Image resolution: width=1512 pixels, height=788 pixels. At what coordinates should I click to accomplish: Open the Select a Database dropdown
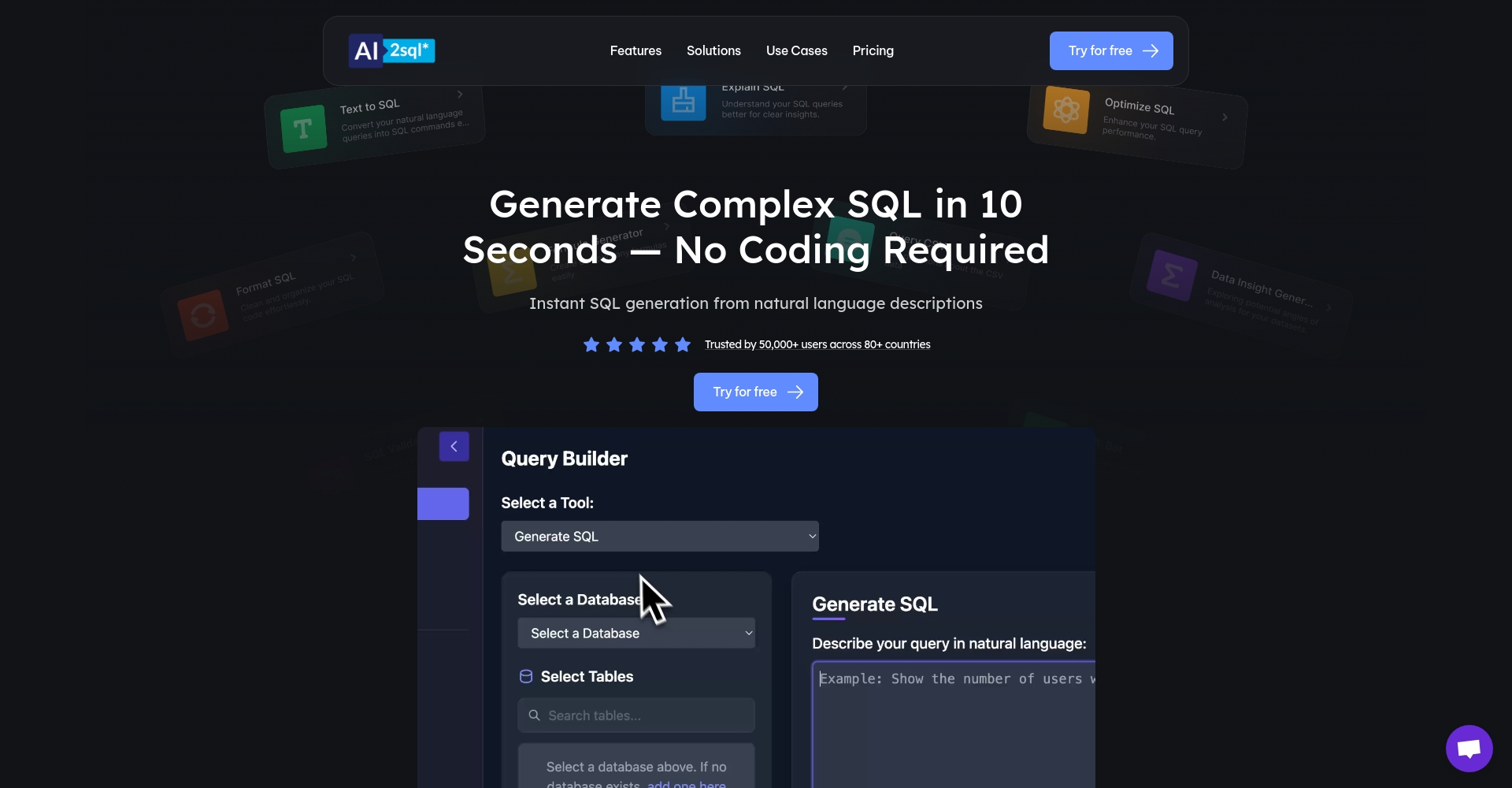tap(636, 633)
